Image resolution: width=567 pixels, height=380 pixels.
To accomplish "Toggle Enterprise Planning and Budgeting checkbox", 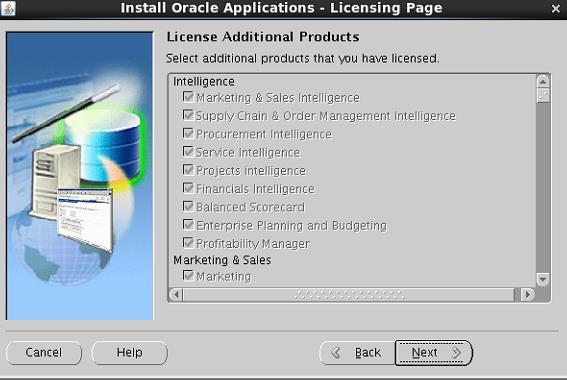I will click(x=188, y=225).
